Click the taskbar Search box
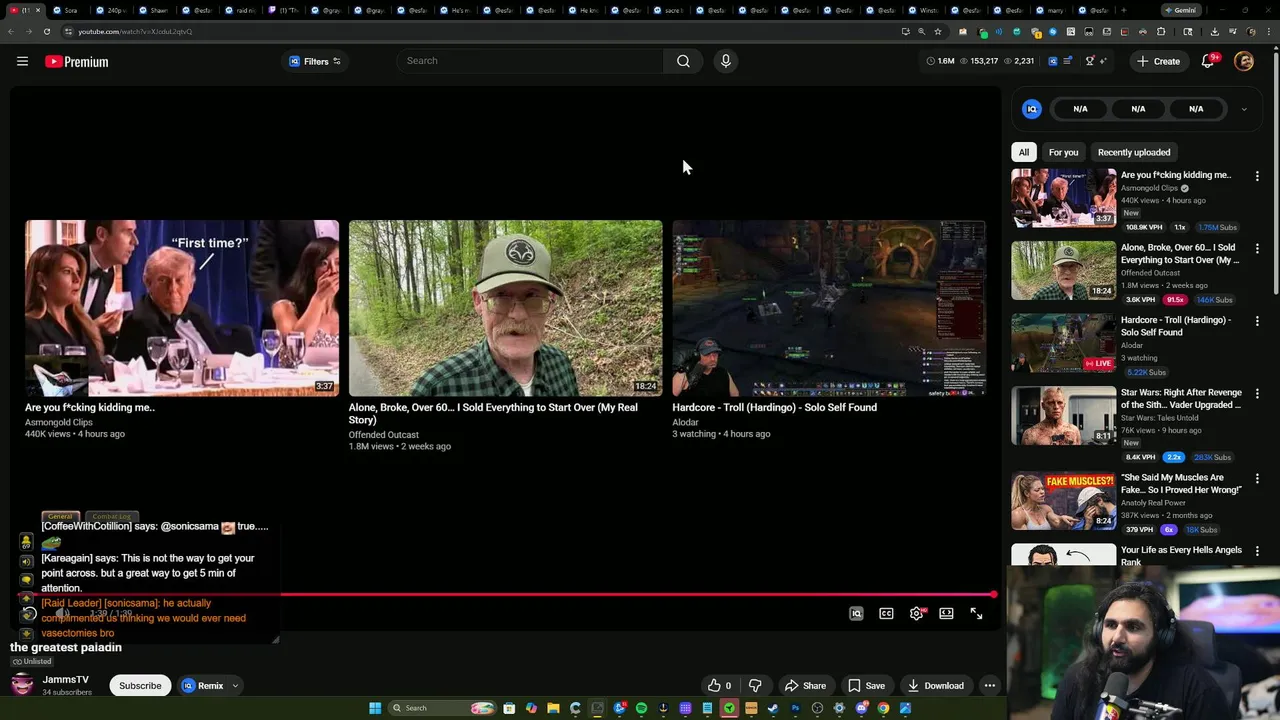Viewport: 1280px width, 720px height. point(442,708)
